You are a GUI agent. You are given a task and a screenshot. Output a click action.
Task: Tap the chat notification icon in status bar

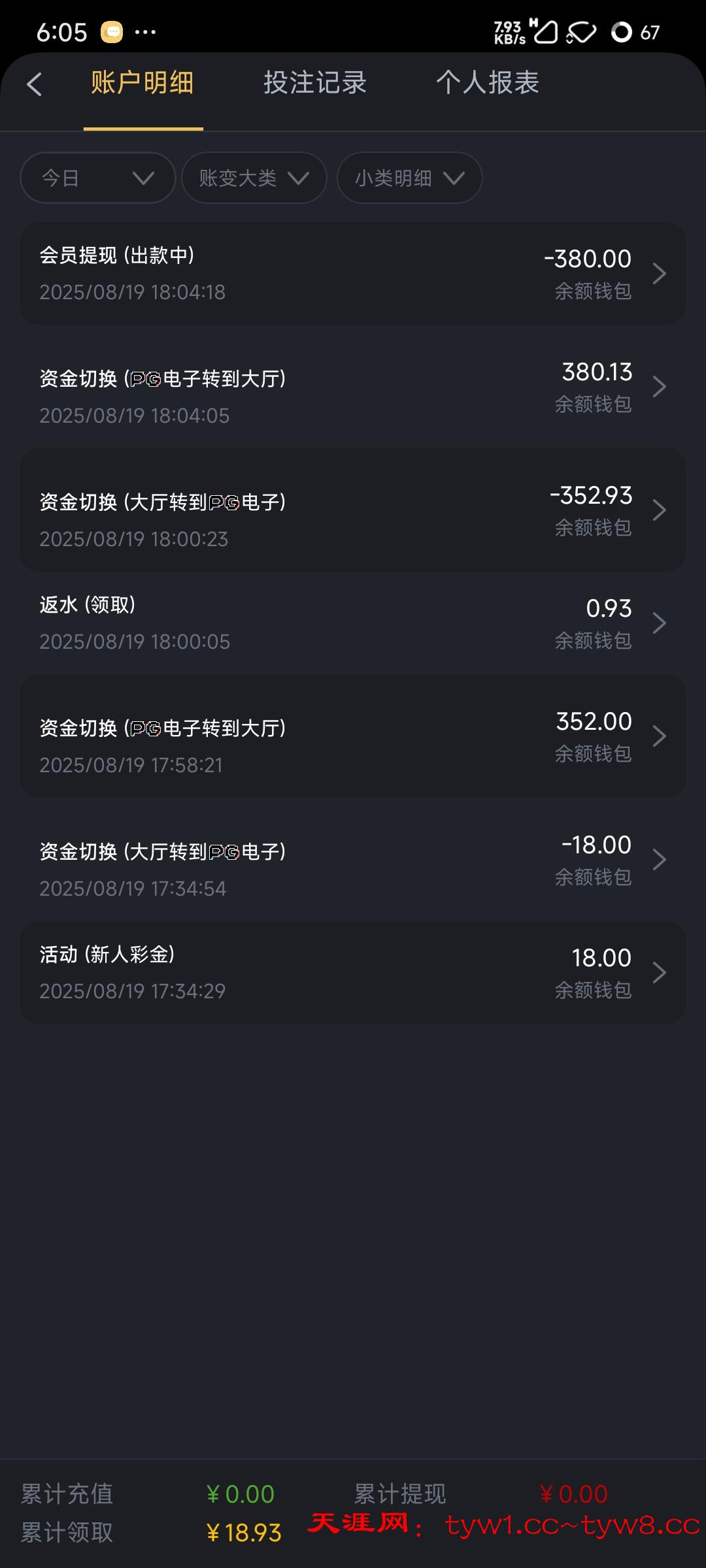[x=112, y=31]
